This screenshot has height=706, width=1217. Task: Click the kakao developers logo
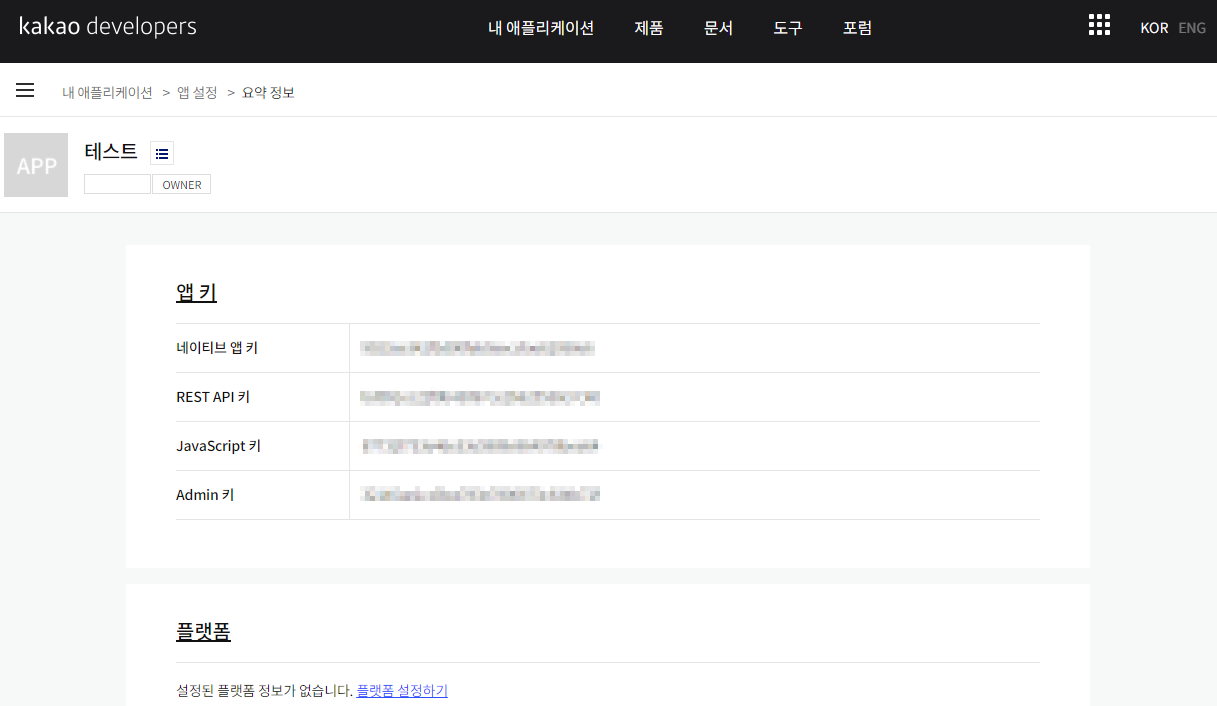(x=108, y=27)
